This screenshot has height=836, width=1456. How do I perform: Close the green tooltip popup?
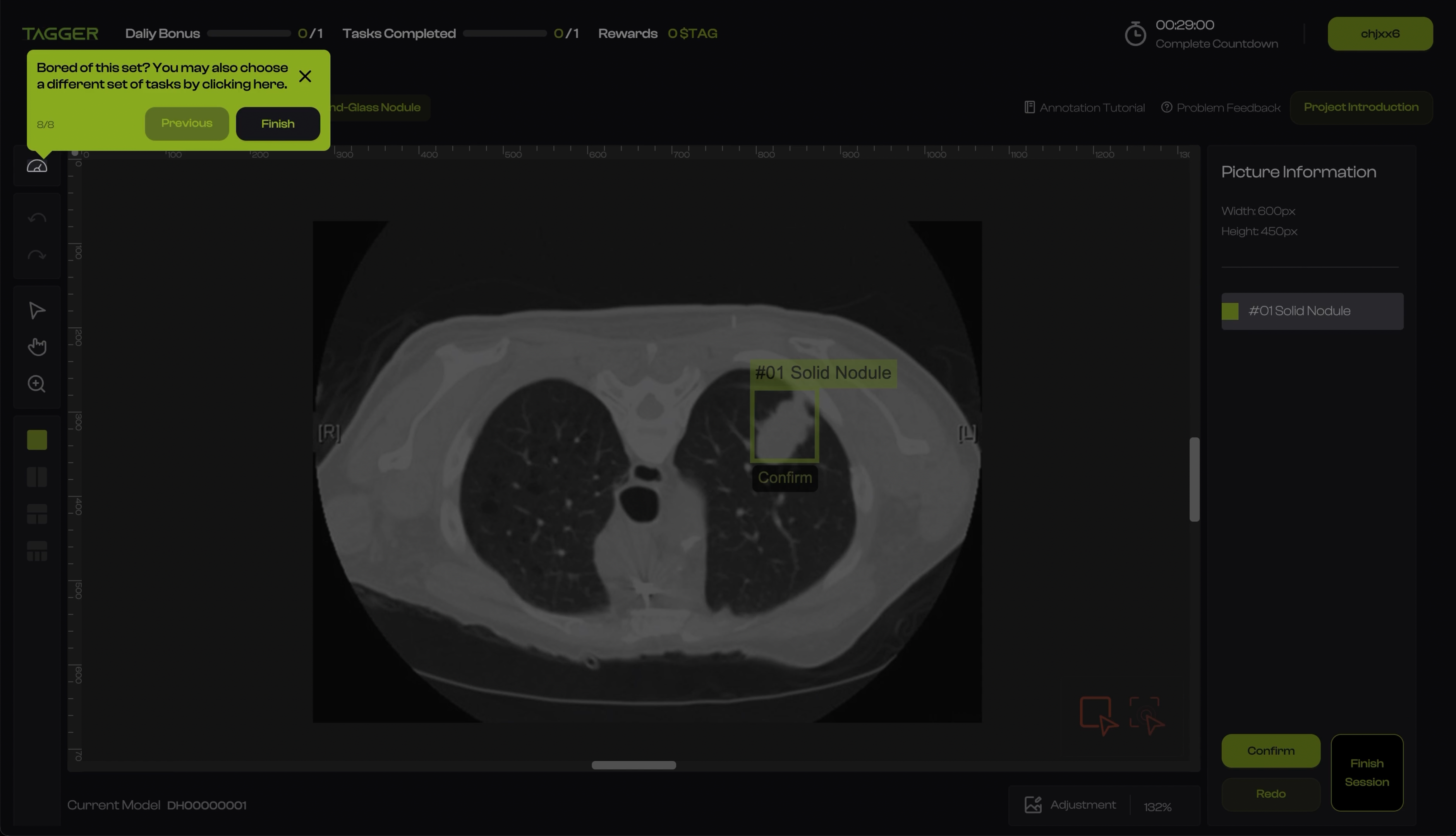click(305, 76)
